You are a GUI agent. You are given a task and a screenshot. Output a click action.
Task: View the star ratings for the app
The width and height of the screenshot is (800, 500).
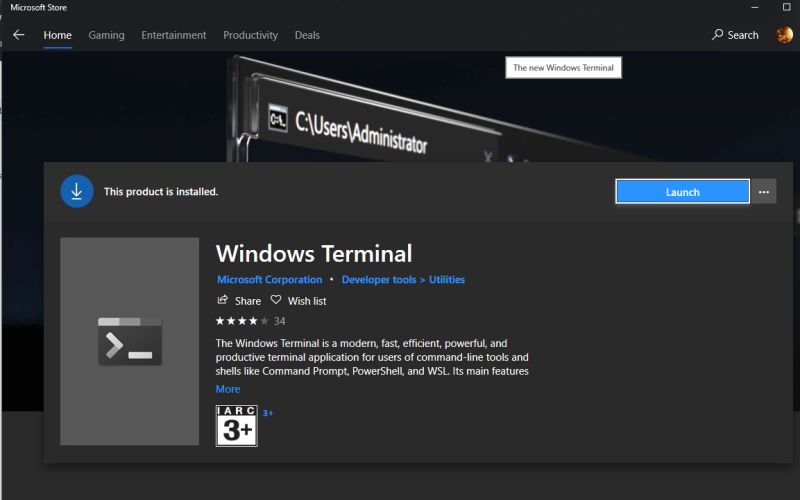click(x=242, y=321)
